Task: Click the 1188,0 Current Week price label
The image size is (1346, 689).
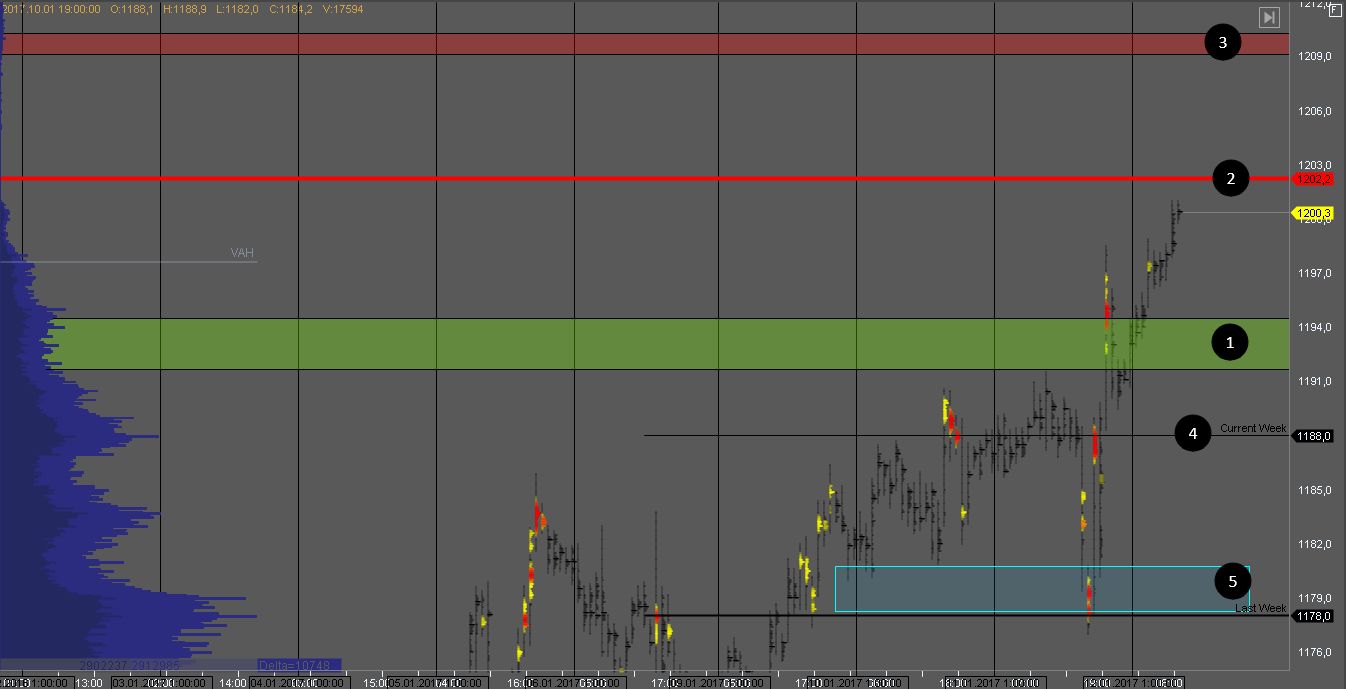Action: (x=1313, y=436)
